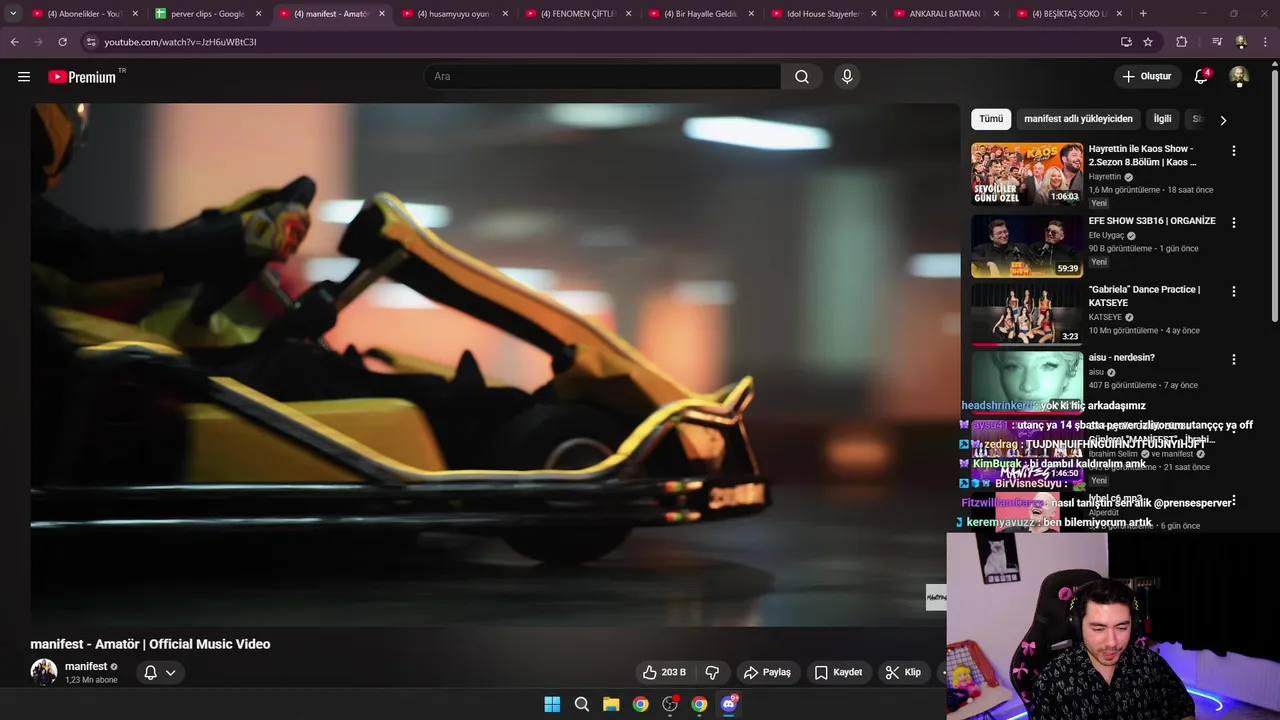
Task: Close the manifest - Amatör tab
Action: coord(382,14)
